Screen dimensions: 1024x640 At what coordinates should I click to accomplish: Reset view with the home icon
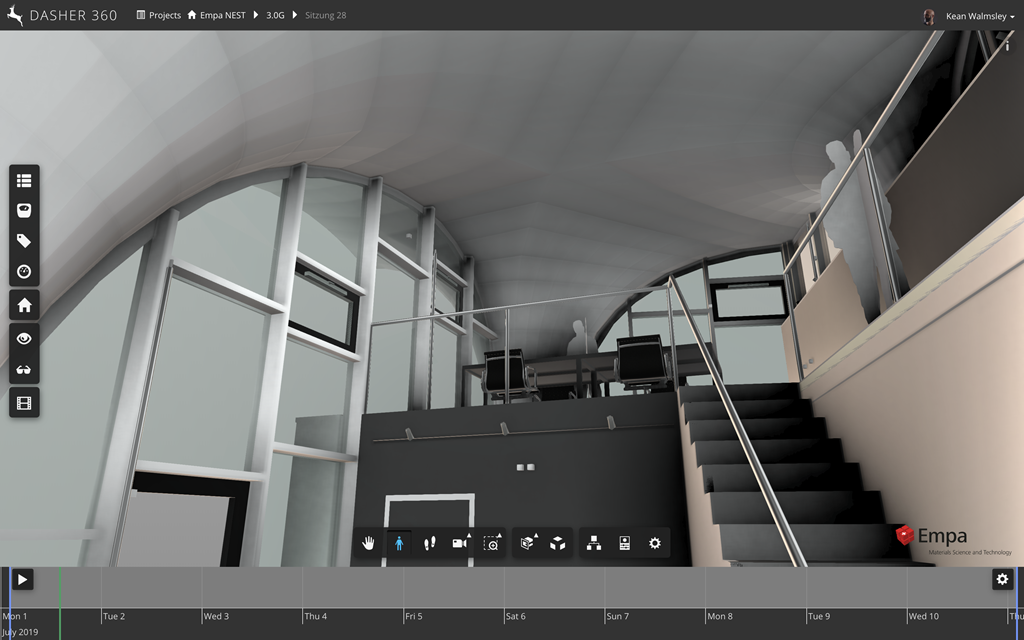point(24,305)
